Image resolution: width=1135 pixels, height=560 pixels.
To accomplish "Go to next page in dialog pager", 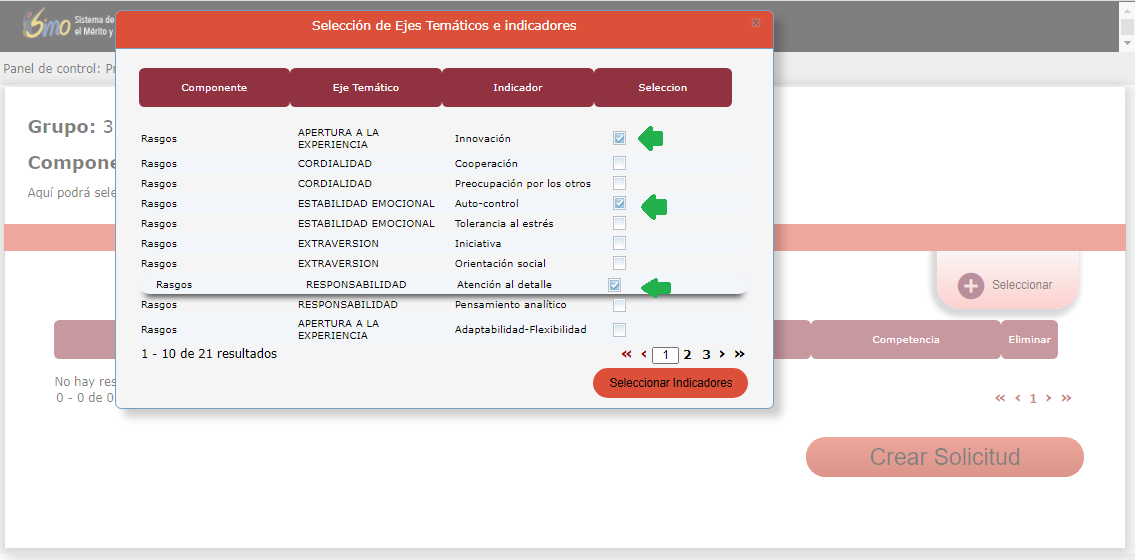I will (722, 354).
